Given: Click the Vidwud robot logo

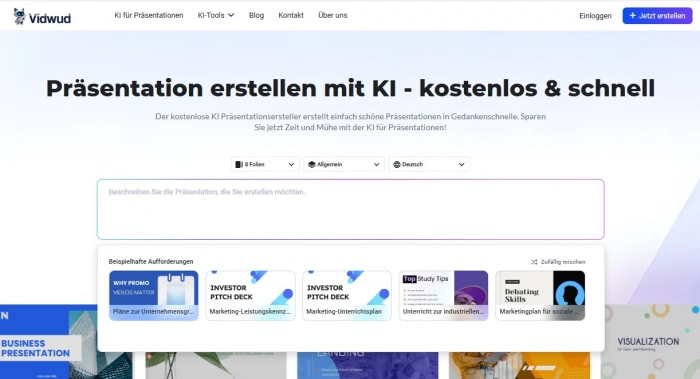Looking at the screenshot, I should (x=19, y=17).
